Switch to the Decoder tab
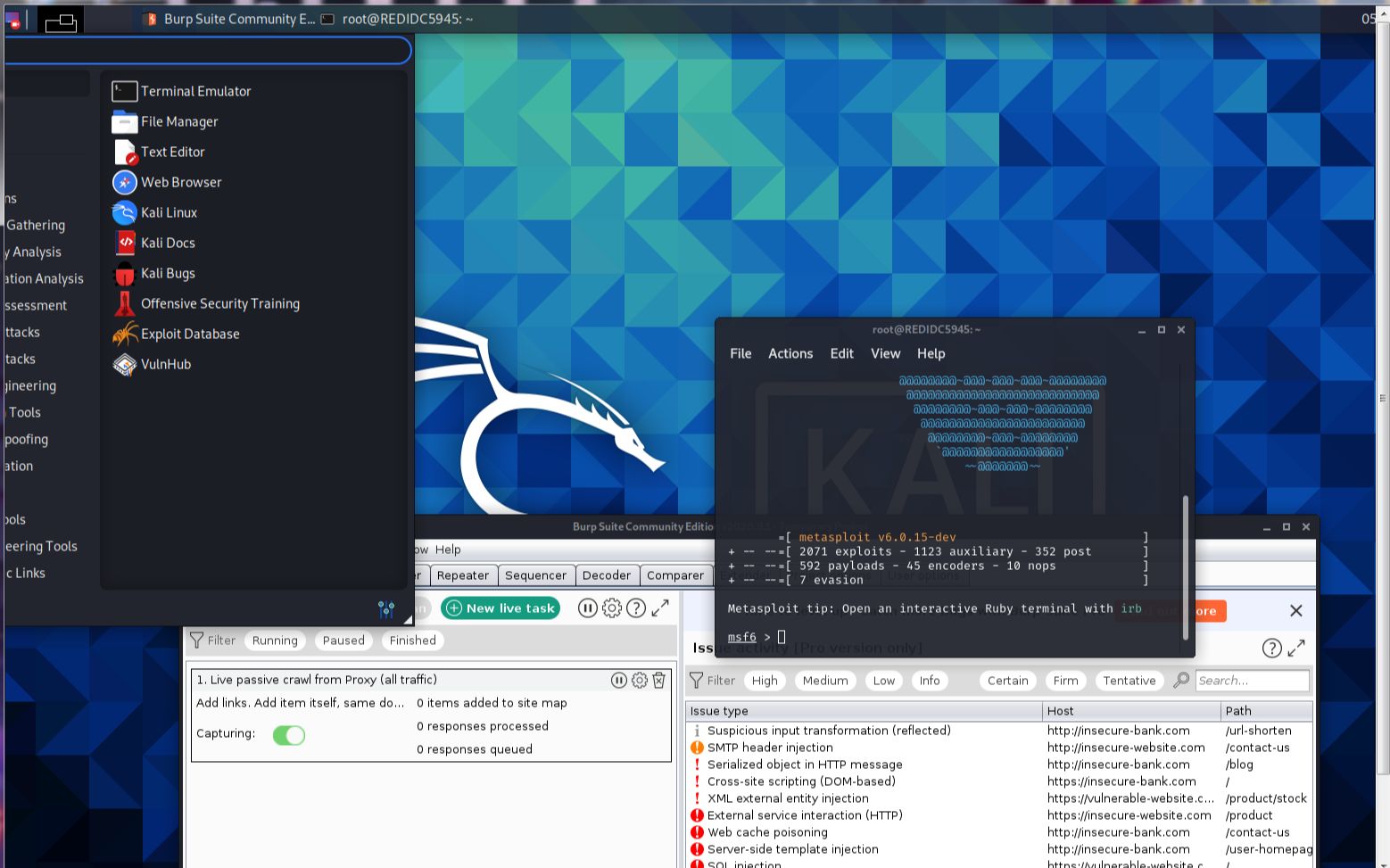 pos(607,575)
